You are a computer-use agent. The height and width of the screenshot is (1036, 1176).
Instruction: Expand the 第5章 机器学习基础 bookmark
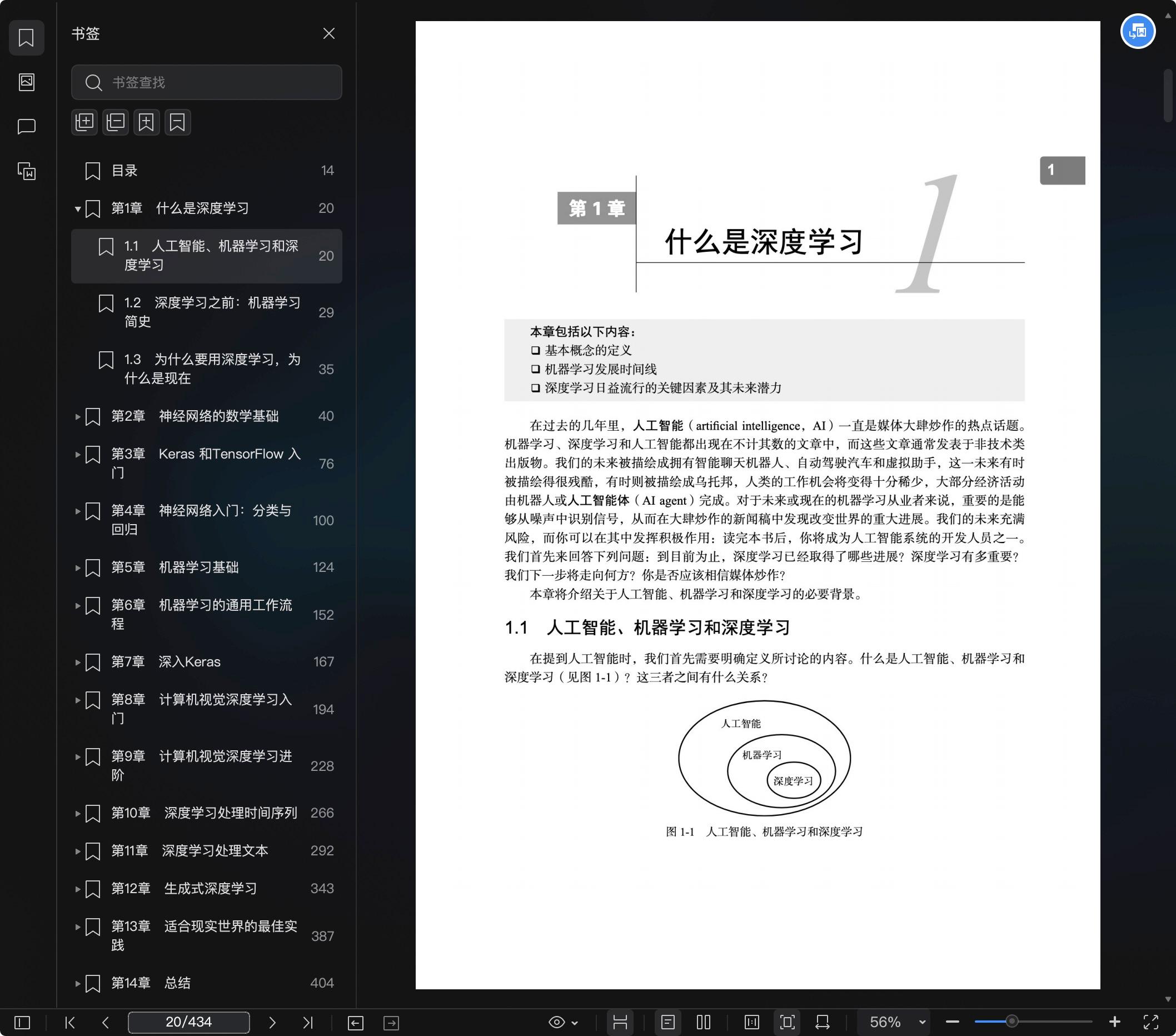(x=78, y=568)
